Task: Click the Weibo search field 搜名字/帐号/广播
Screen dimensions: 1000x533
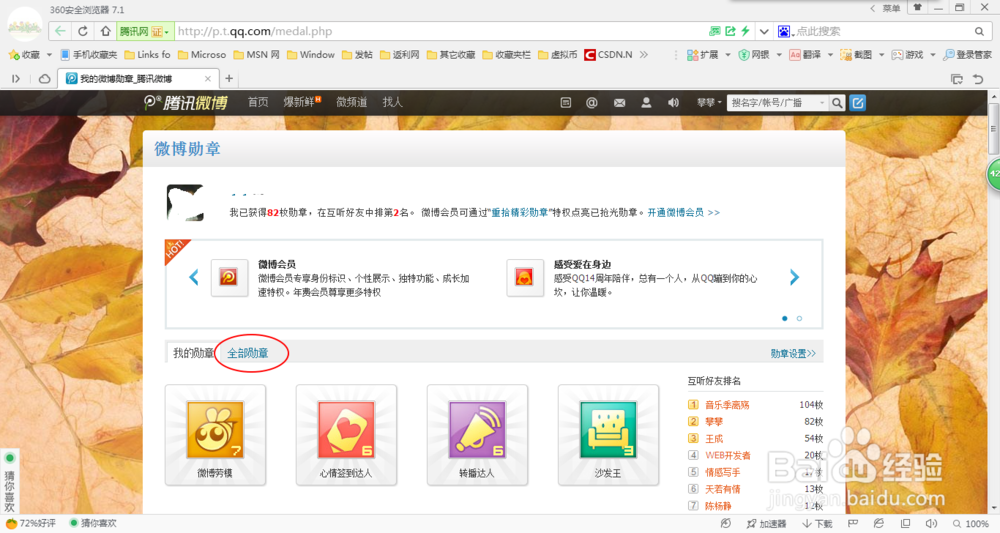Action: click(777, 103)
